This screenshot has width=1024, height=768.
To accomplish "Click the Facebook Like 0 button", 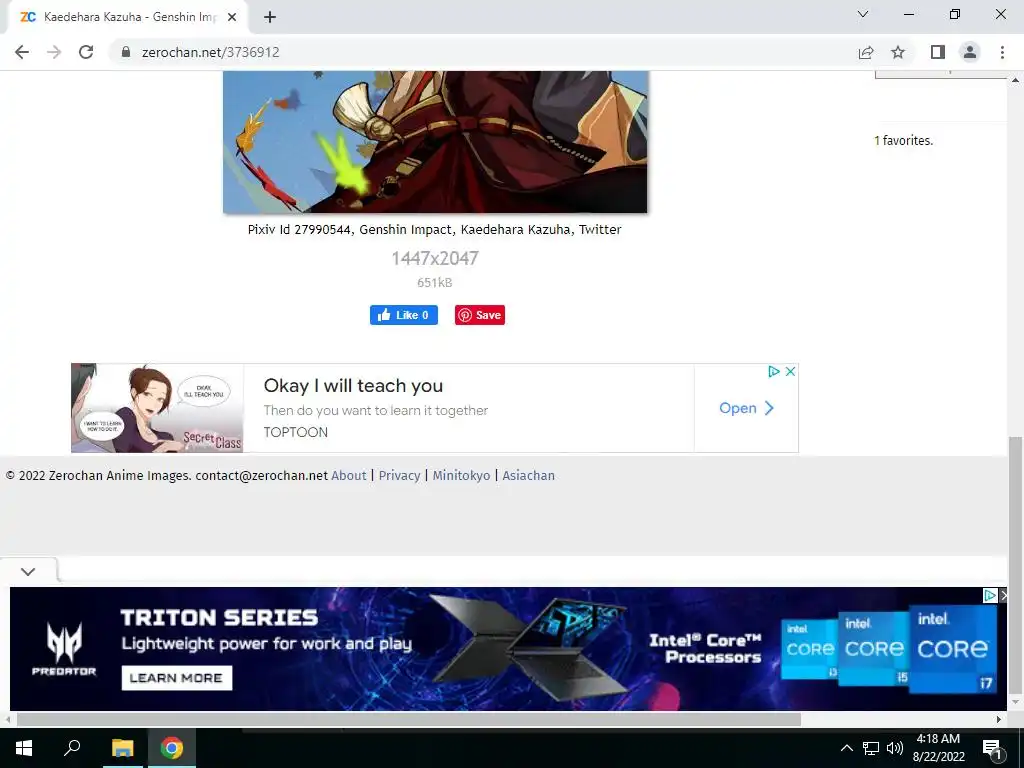I will 404,315.
